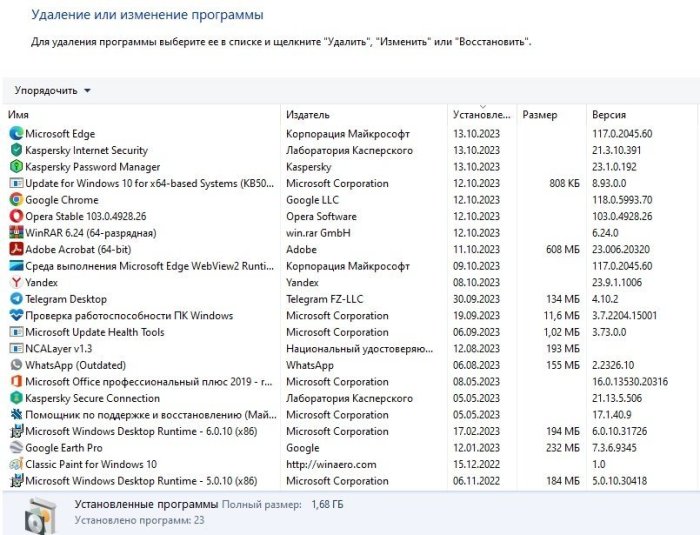The image size is (700, 535).
Task: Select the Kaspersky Password Manager name
Action: [92, 167]
